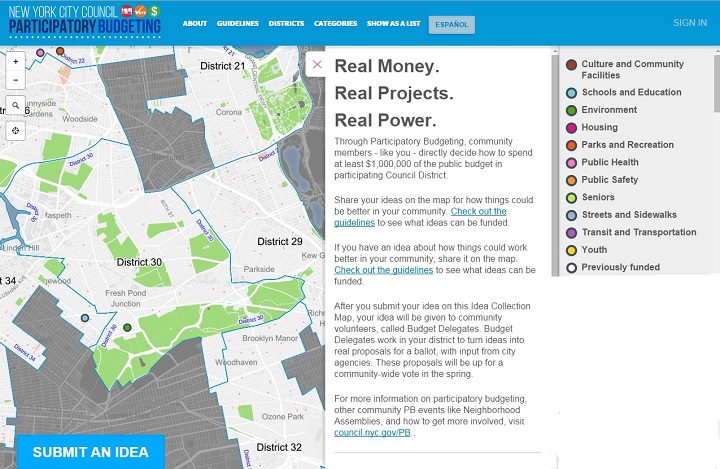Zoom out of the map
Image resolution: width=720 pixels, height=469 pixels.
(16, 80)
